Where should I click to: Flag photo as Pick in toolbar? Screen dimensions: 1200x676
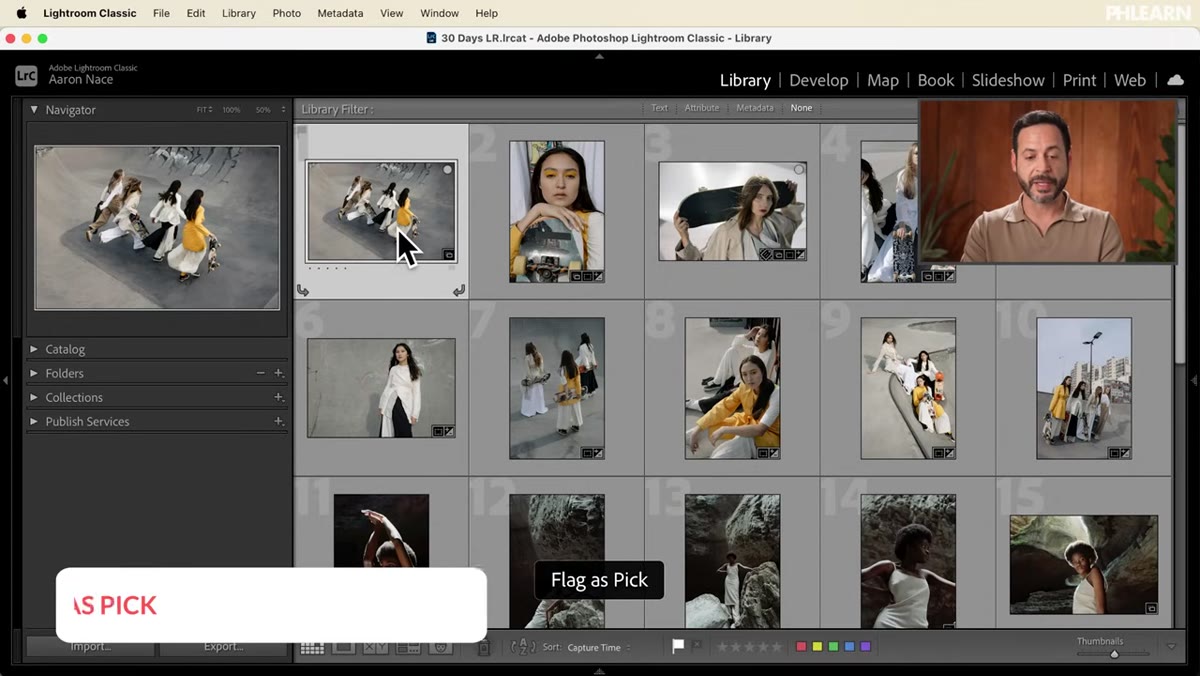(x=678, y=647)
